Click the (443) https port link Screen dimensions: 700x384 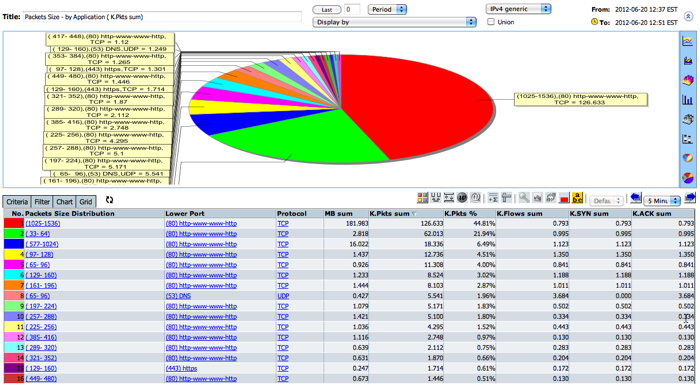click(181, 368)
